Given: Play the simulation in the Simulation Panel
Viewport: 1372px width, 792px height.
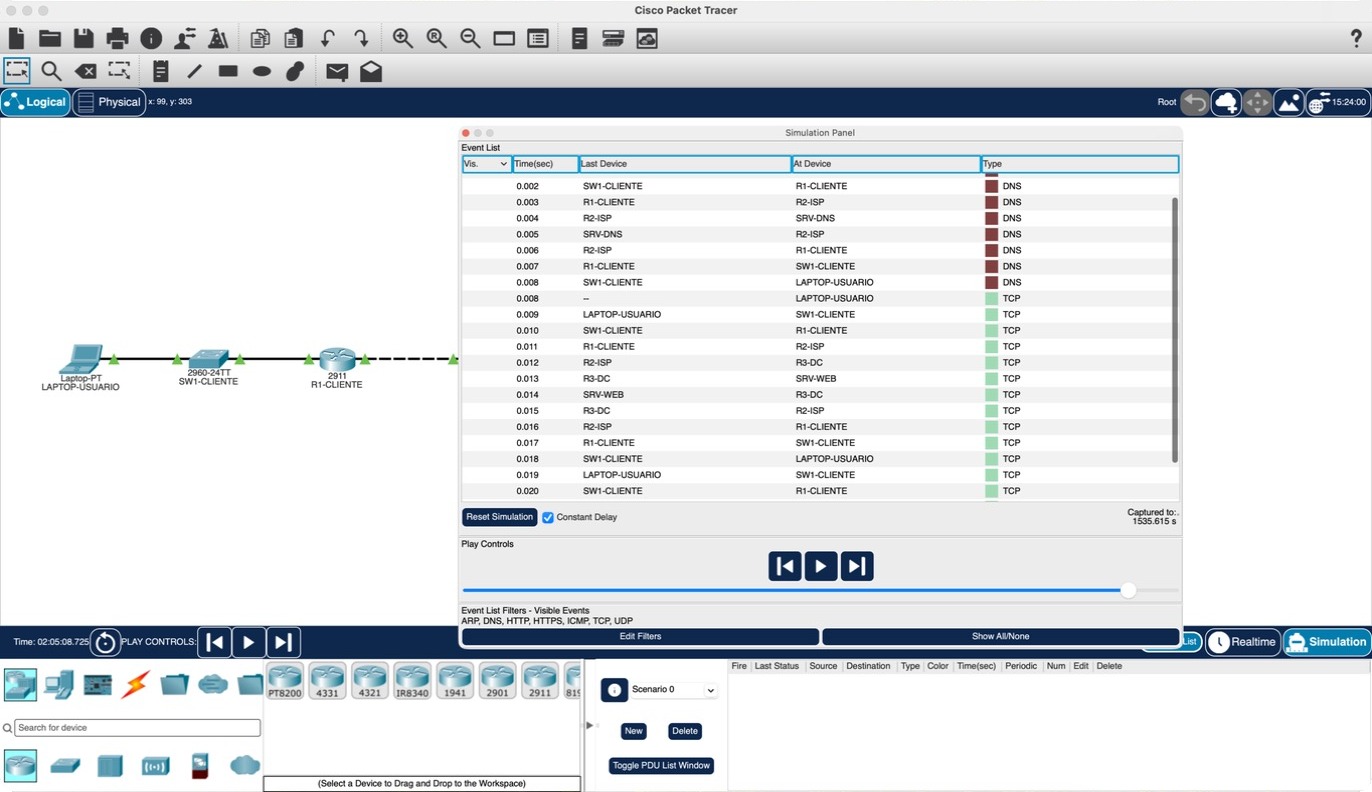Looking at the screenshot, I should [x=821, y=566].
